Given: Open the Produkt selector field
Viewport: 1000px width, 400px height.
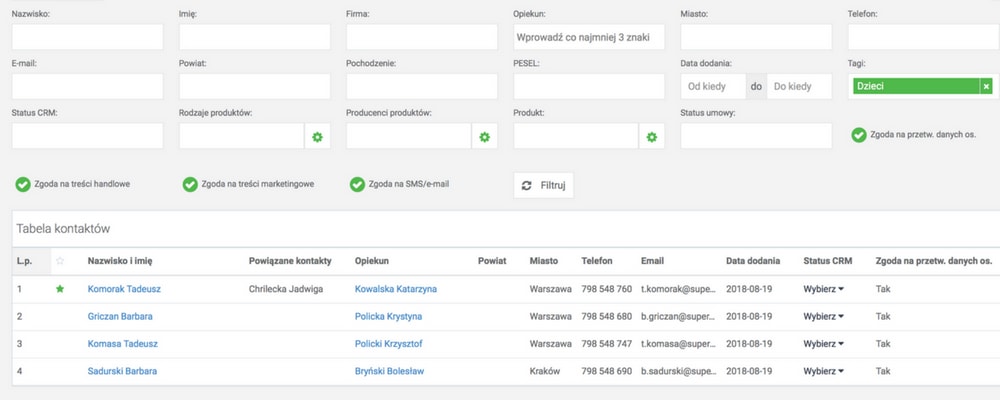Looking at the screenshot, I should coord(576,137).
